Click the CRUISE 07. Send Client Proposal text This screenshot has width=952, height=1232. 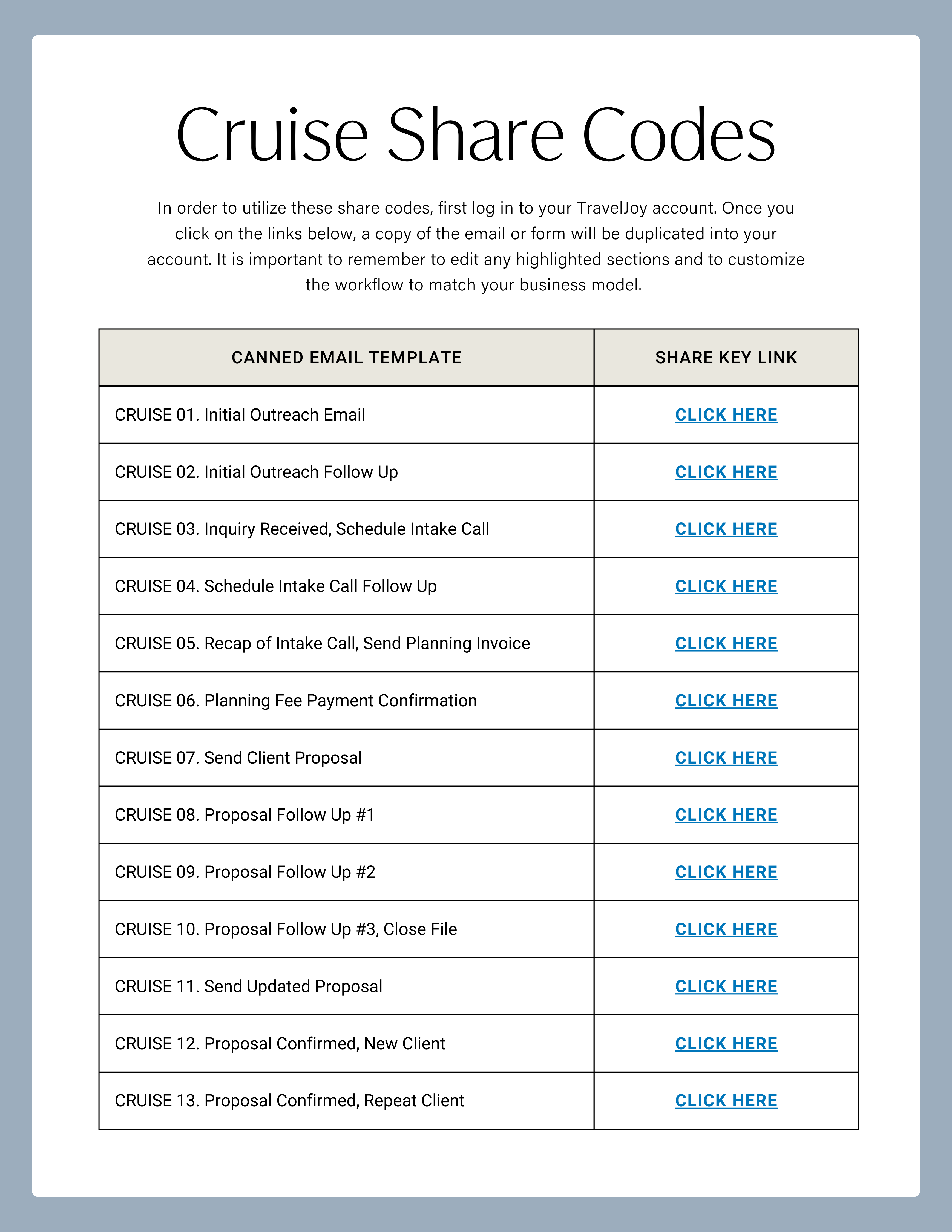(238, 758)
